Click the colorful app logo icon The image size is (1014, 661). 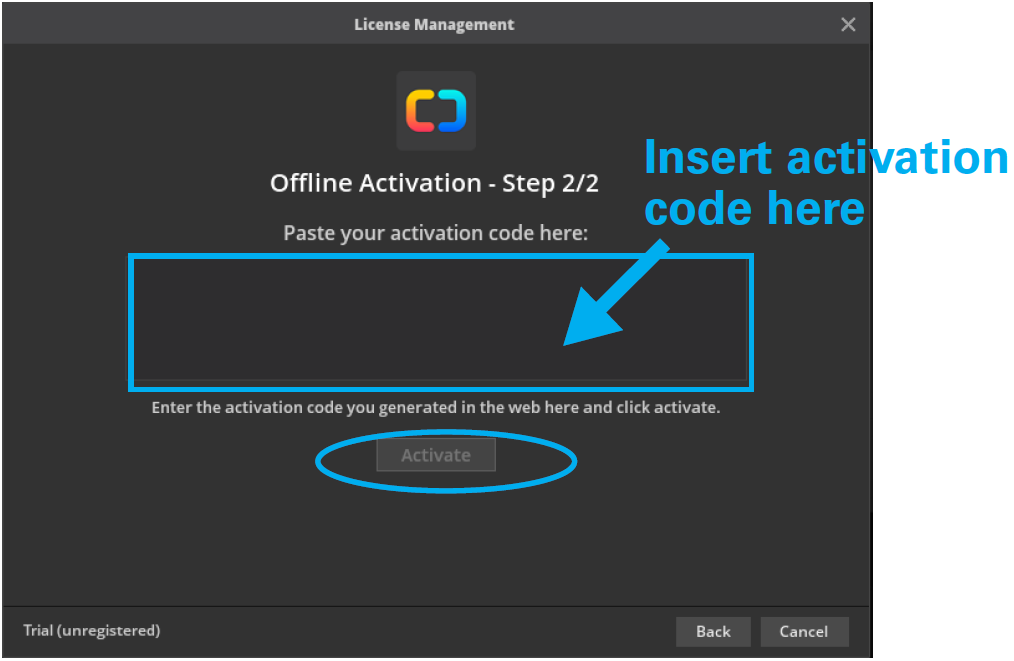436,111
